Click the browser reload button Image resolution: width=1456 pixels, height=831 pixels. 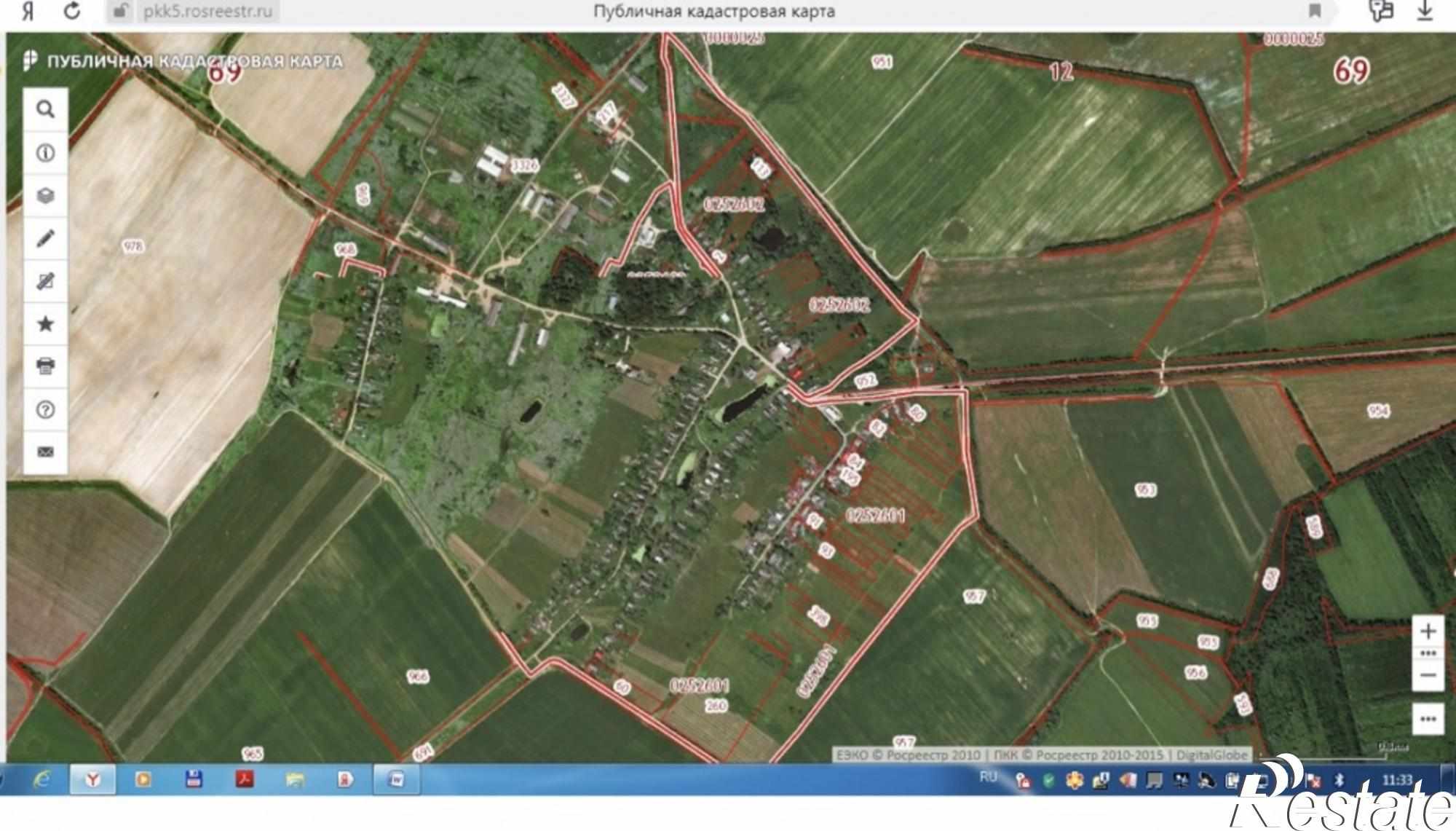71,11
